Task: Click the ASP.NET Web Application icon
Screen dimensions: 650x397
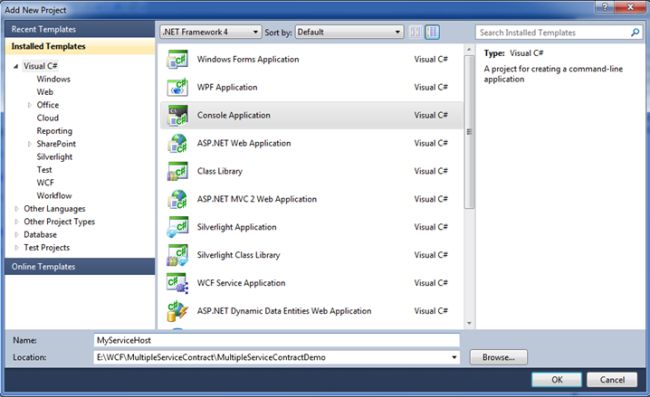Action: (x=177, y=143)
